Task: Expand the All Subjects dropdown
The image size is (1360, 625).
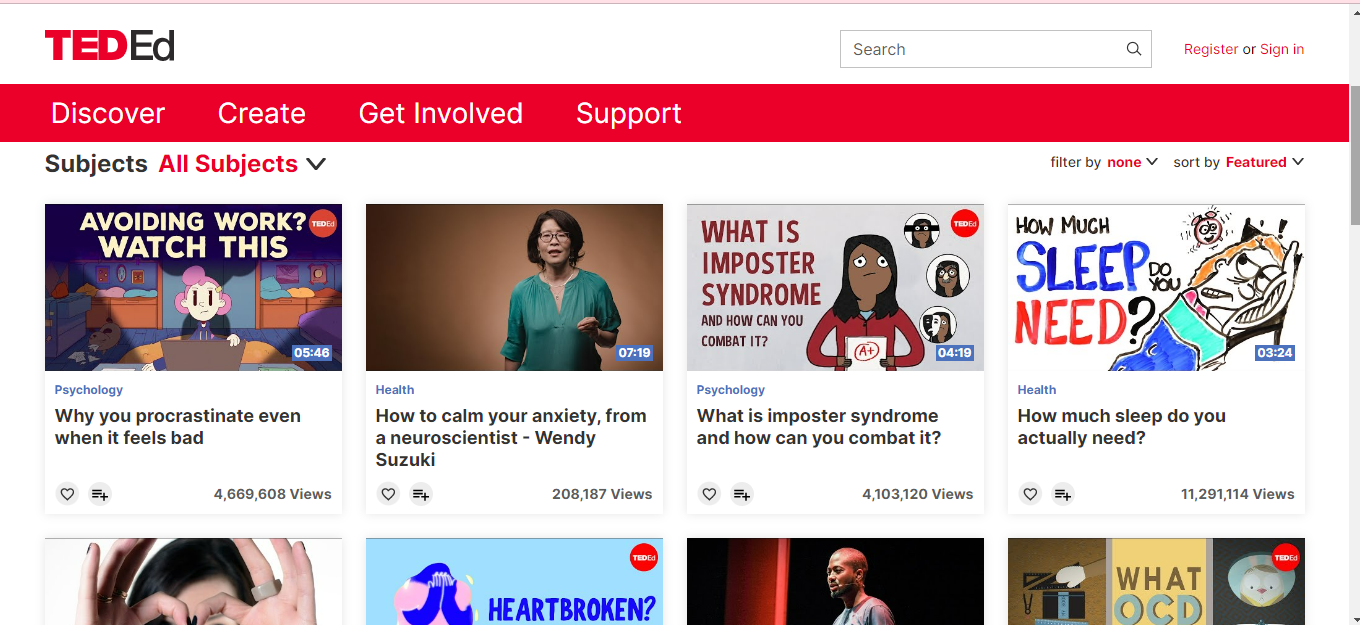Action: tap(242, 164)
